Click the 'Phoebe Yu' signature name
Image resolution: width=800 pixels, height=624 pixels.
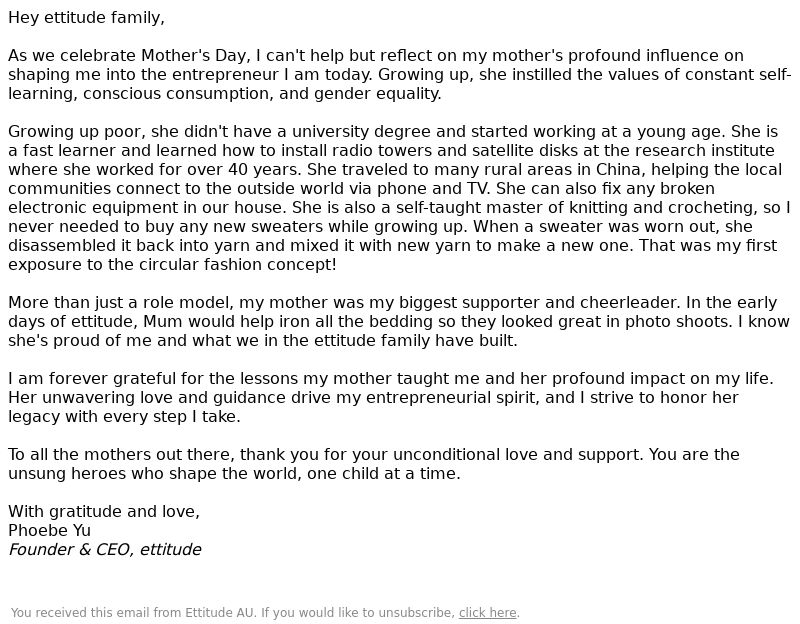click(x=49, y=531)
